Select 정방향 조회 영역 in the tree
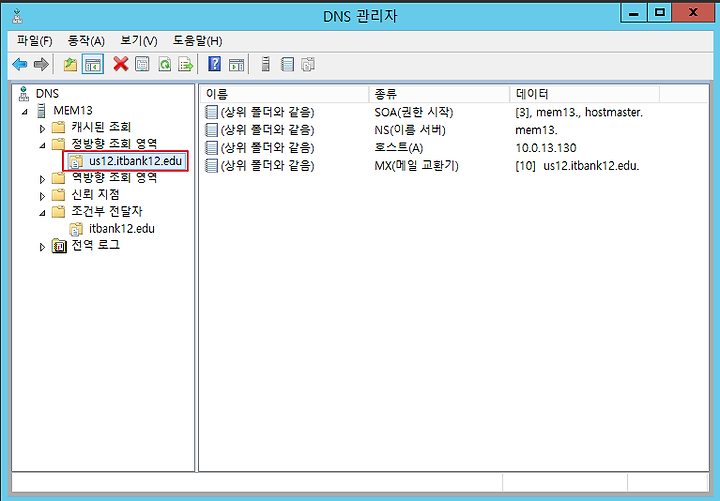The width and height of the screenshot is (720, 501). tap(114, 144)
